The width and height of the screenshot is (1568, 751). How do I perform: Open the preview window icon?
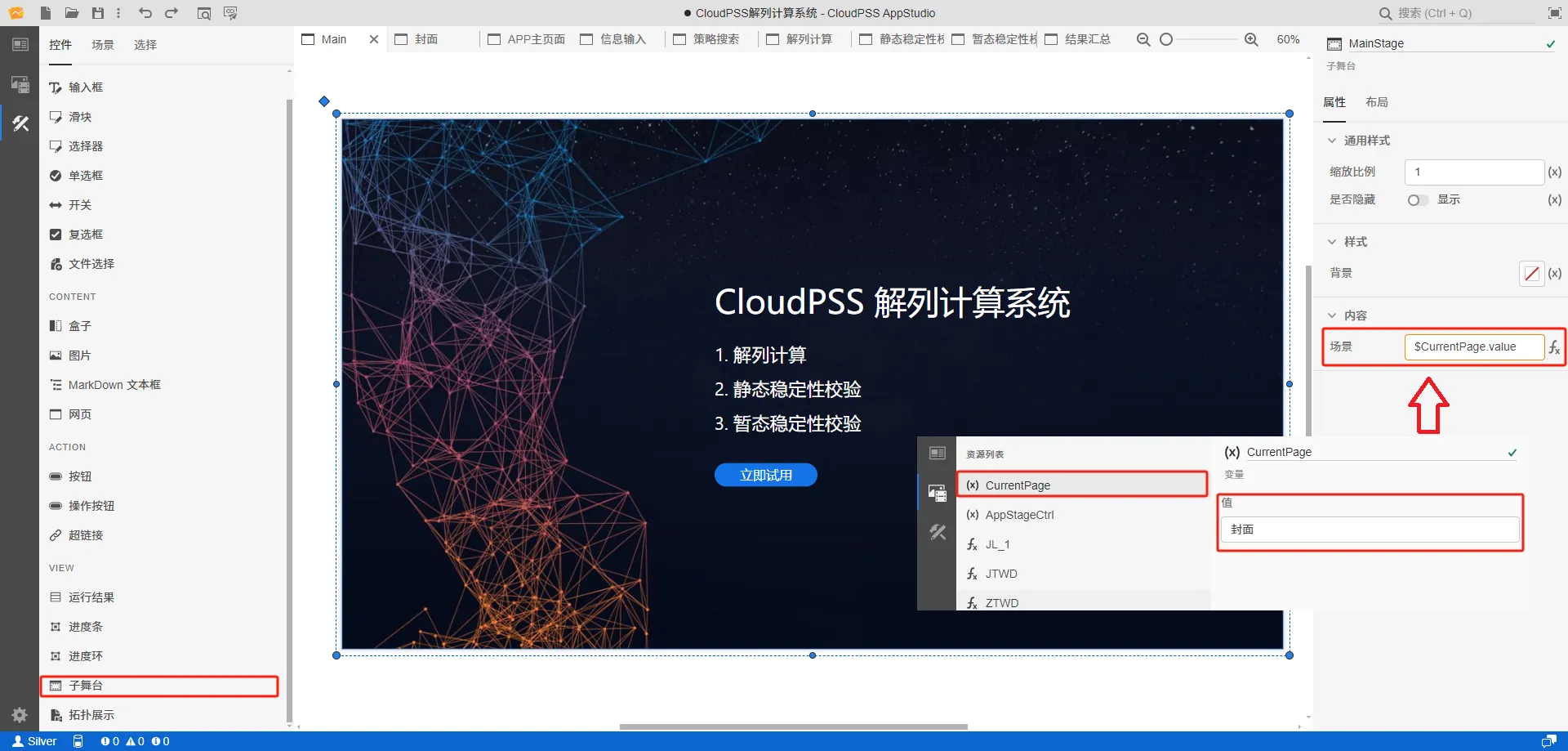(204, 13)
